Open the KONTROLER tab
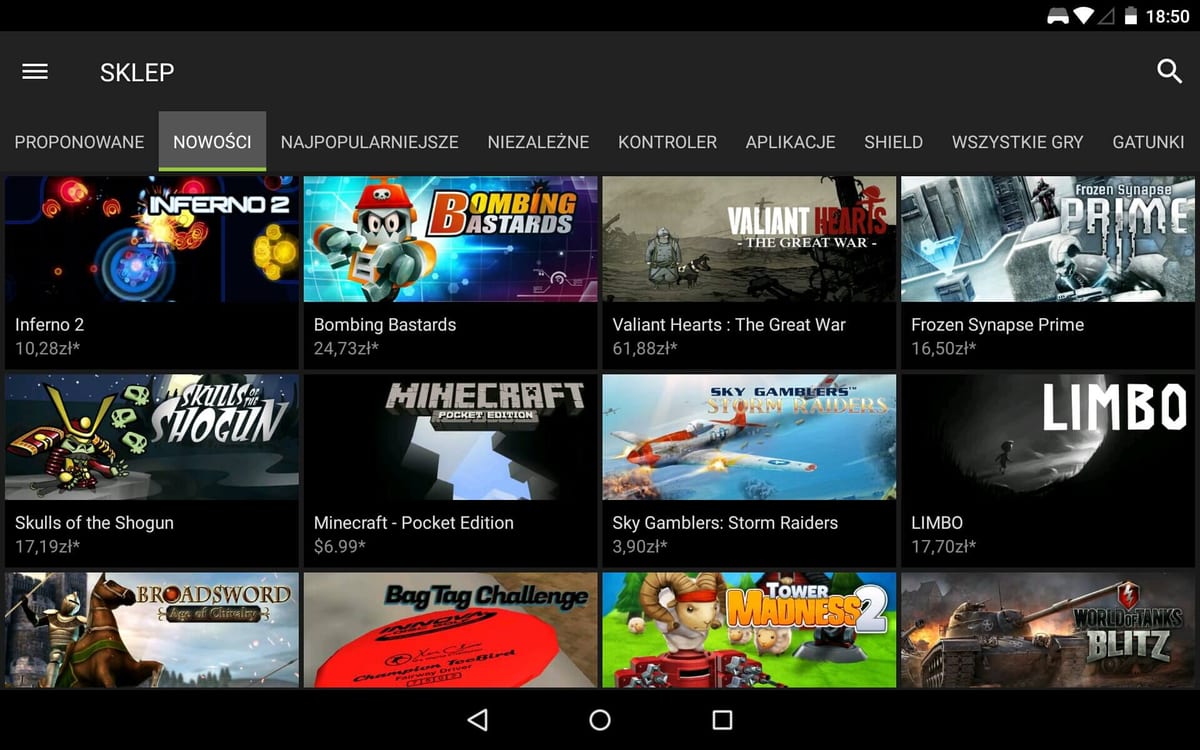Screen dimensions: 1200x750 (667, 142)
